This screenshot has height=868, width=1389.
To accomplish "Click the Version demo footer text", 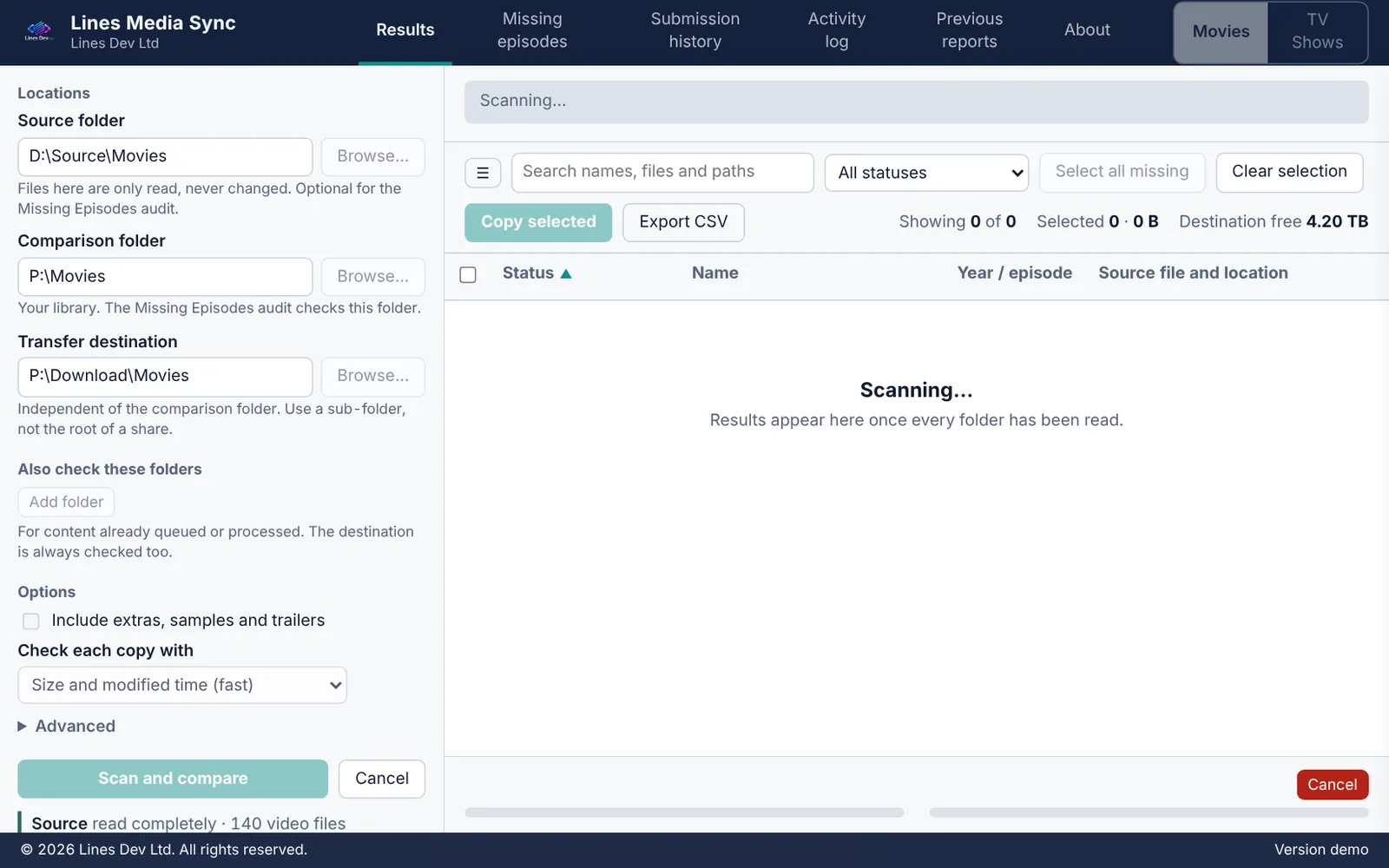I will 1321,850.
